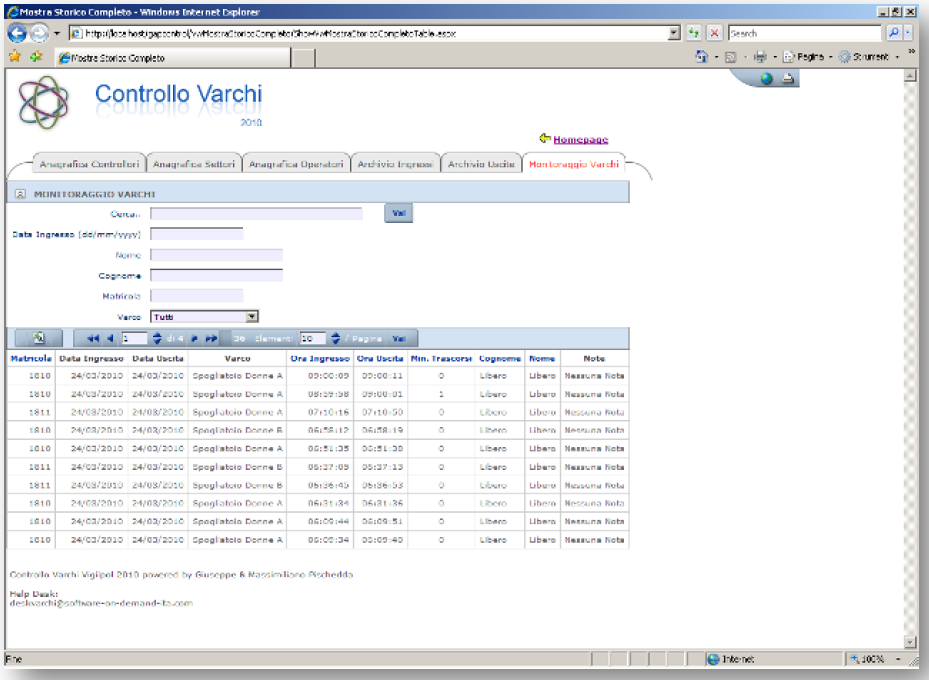The height and width of the screenshot is (680, 929).
Task: Click scrollbar down arrow on page
Action: tap(910, 642)
